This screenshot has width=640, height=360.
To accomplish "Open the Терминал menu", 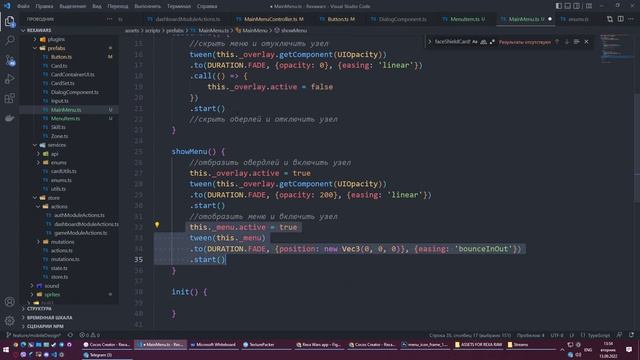I will tap(179, 6).
